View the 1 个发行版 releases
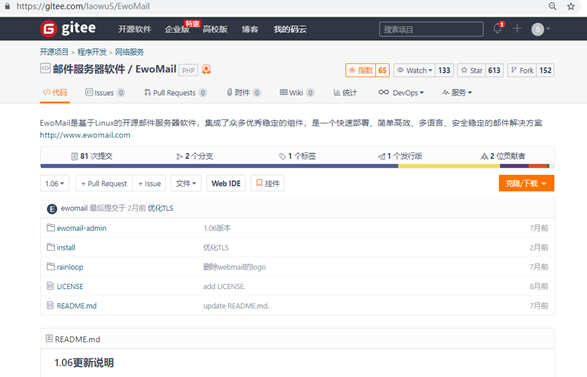Viewport: 587px width, 377px height. pos(400,156)
